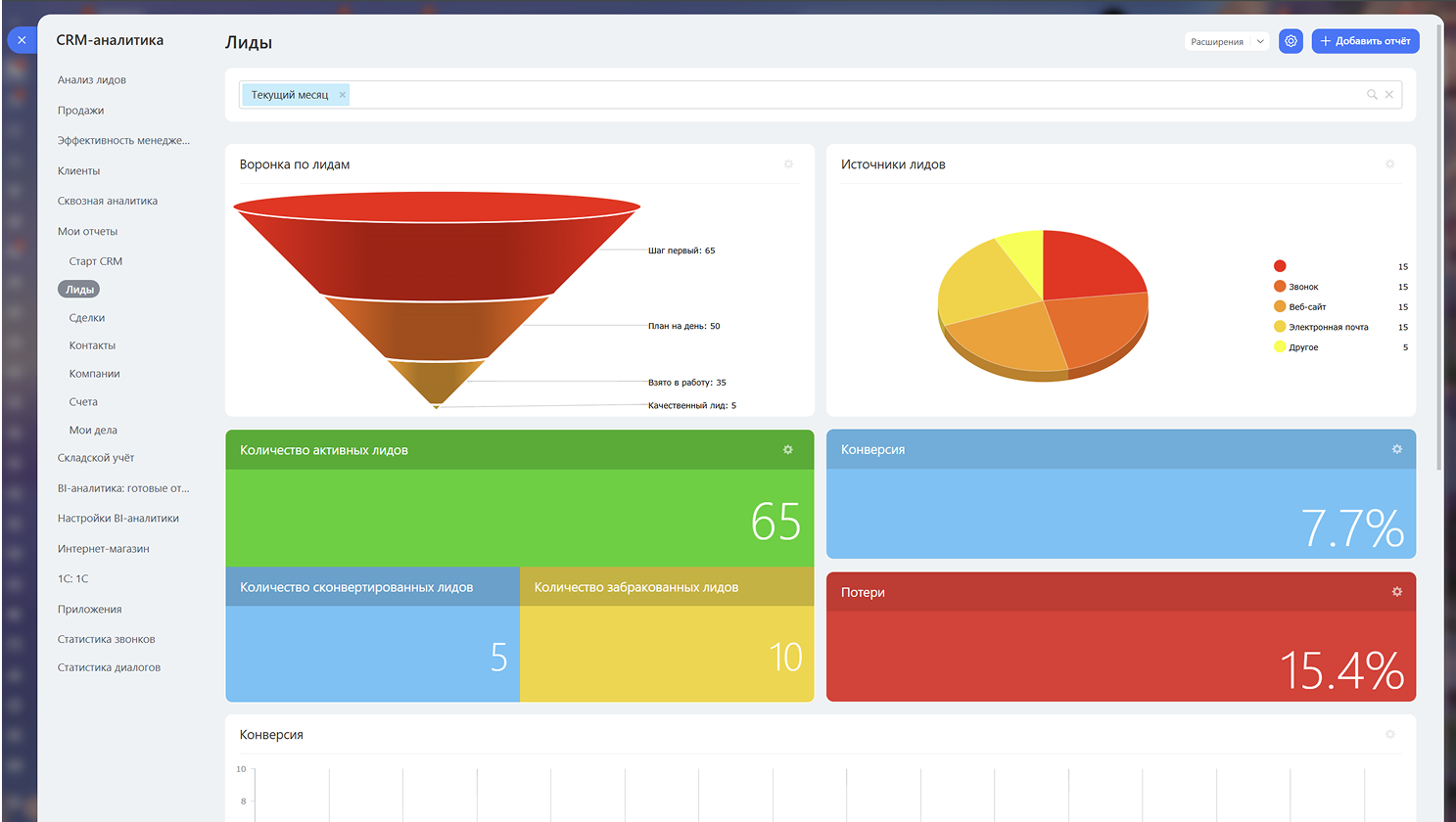Click red swatch in sources legend

tap(1280, 266)
